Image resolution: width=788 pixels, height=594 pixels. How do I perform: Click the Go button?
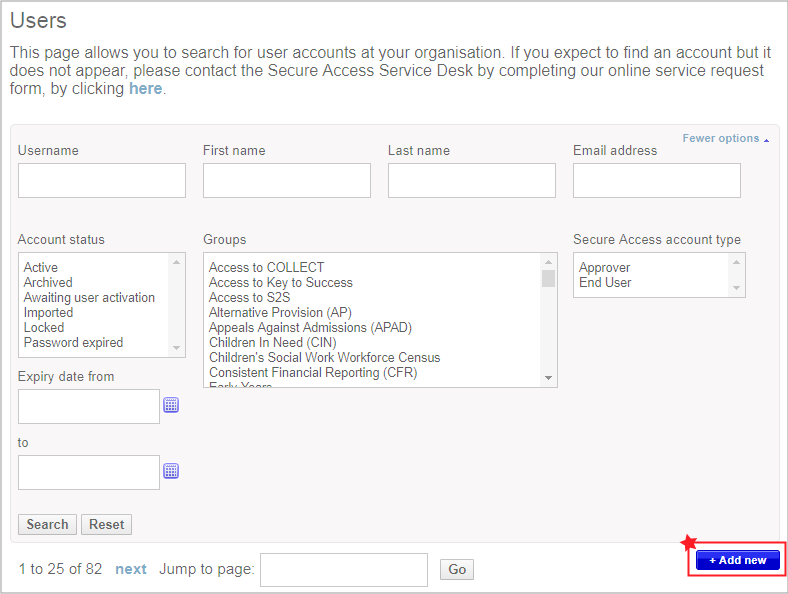457,569
